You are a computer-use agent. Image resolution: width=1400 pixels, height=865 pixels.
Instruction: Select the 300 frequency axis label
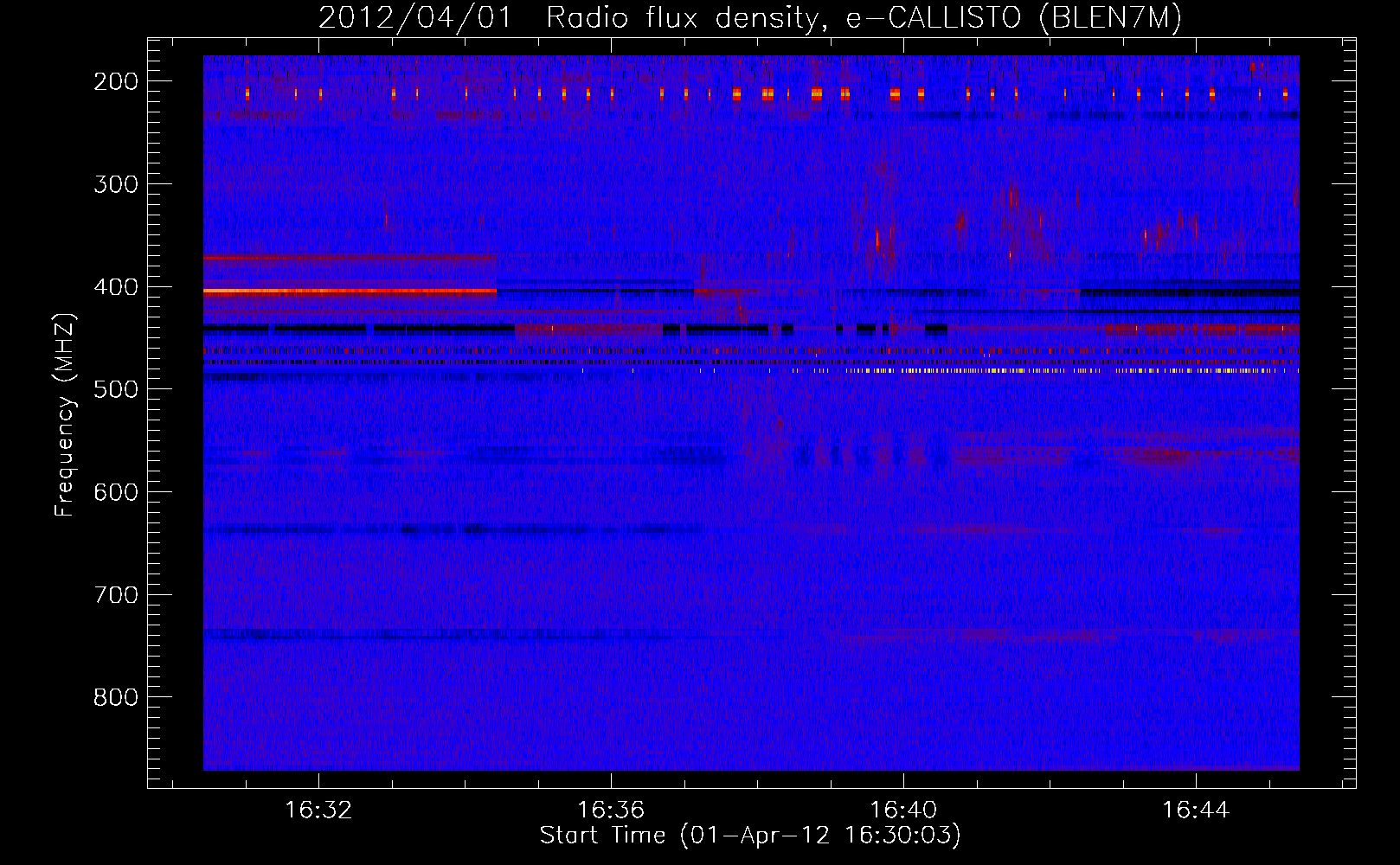point(115,184)
